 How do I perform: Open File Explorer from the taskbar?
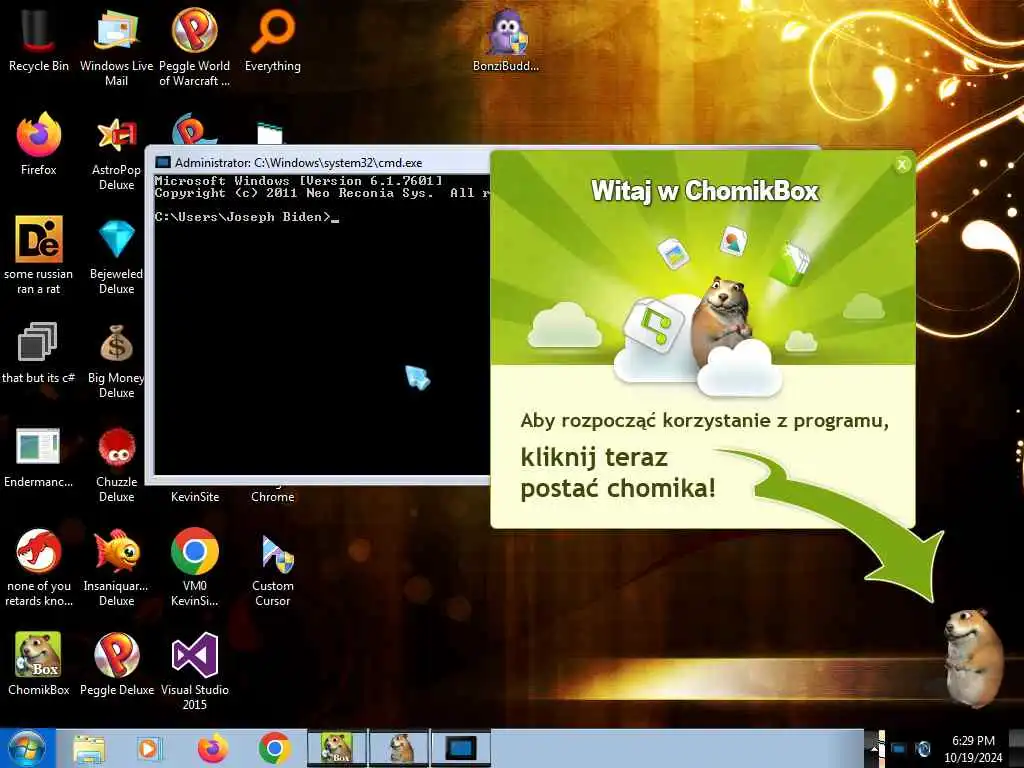click(x=89, y=749)
